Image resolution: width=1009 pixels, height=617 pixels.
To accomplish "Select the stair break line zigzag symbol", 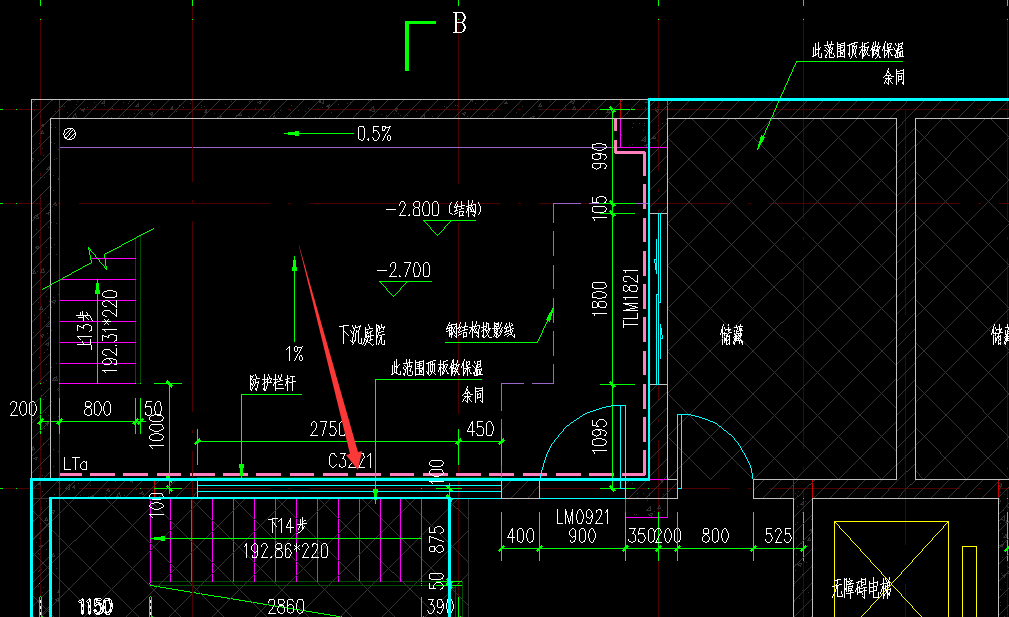I will [x=98, y=259].
